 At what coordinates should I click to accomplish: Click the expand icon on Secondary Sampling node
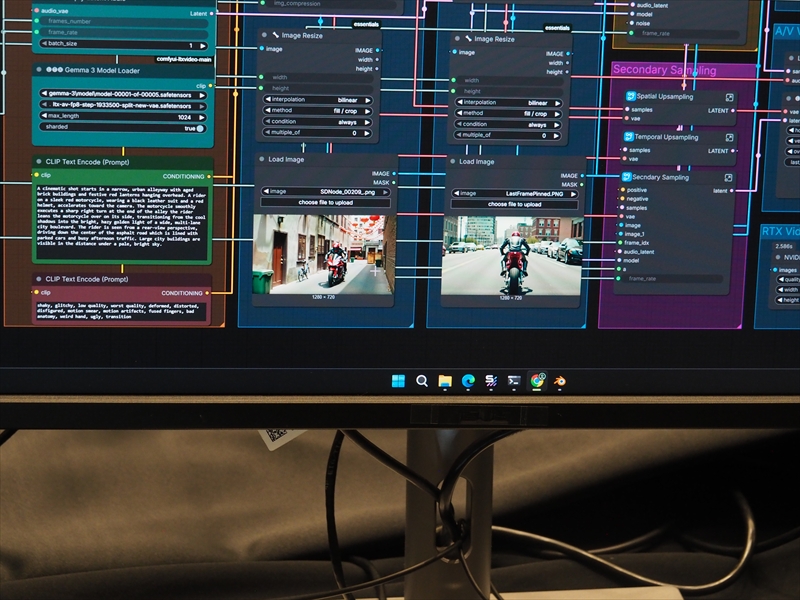coord(729,177)
